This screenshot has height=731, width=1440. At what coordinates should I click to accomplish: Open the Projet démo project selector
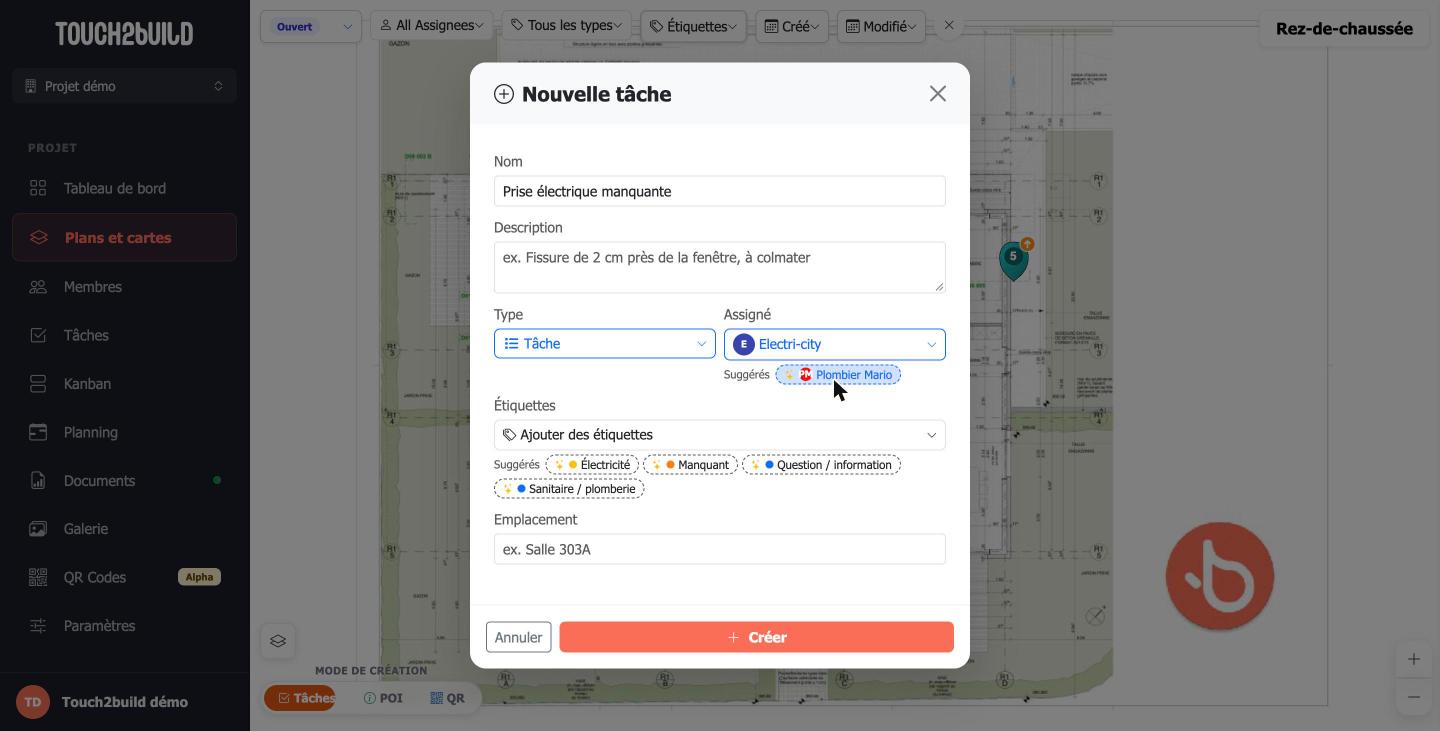click(x=125, y=86)
